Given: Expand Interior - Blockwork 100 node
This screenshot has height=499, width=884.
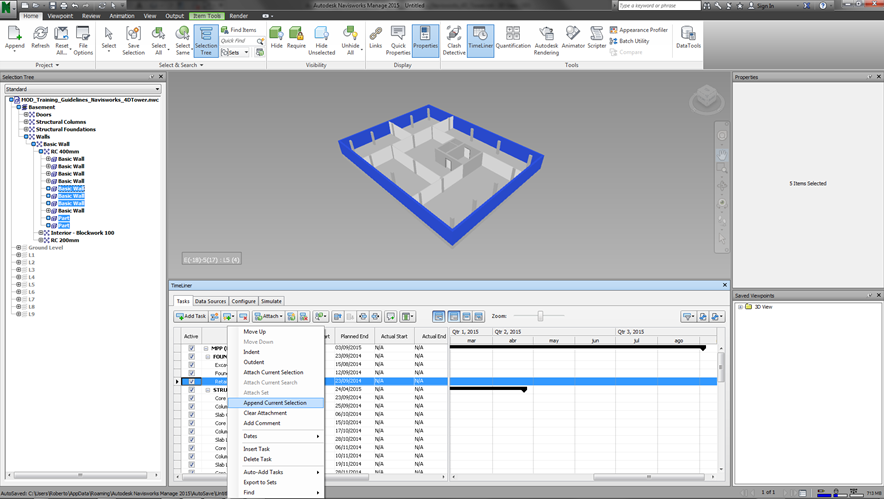Looking at the screenshot, I should [x=41, y=232].
